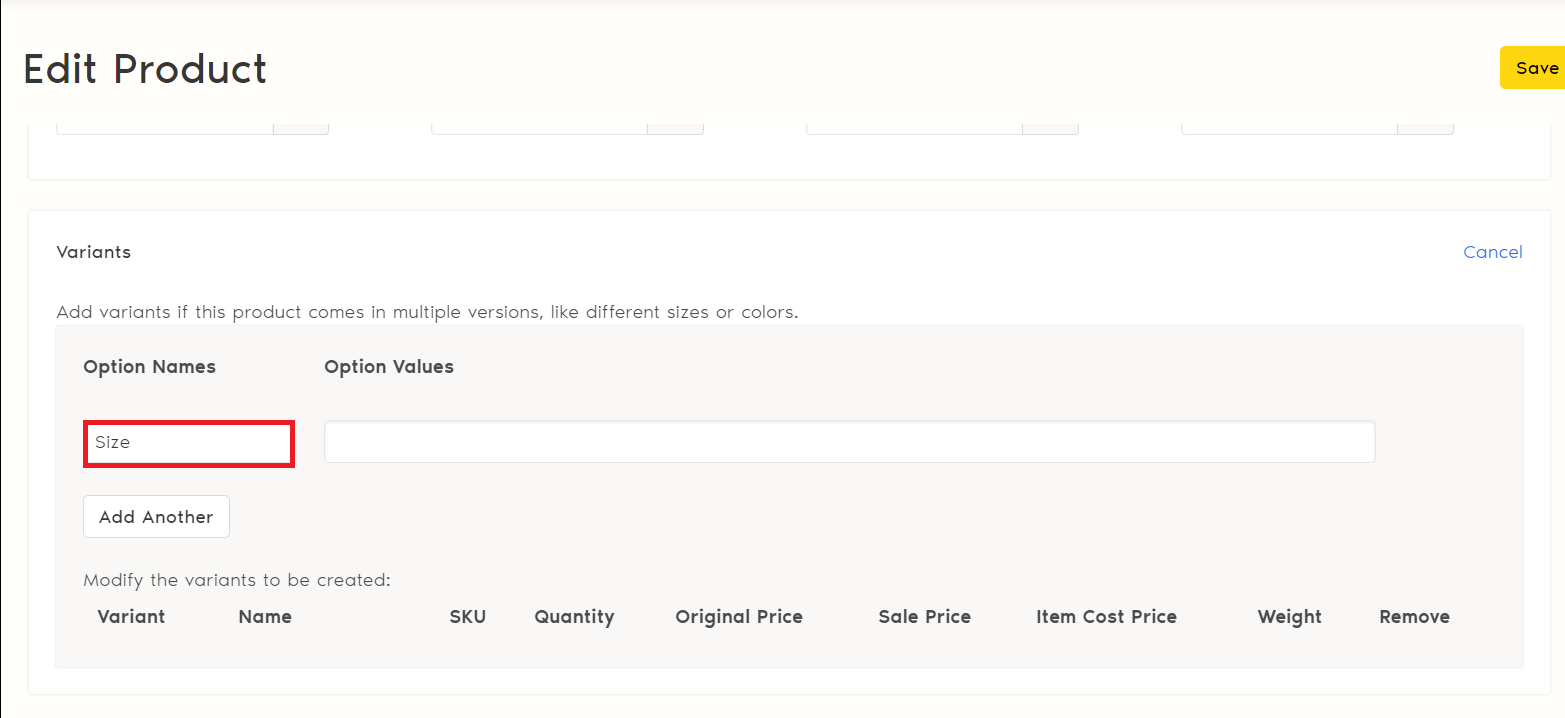Click the Variants section heading
1565x718 pixels.
point(93,252)
